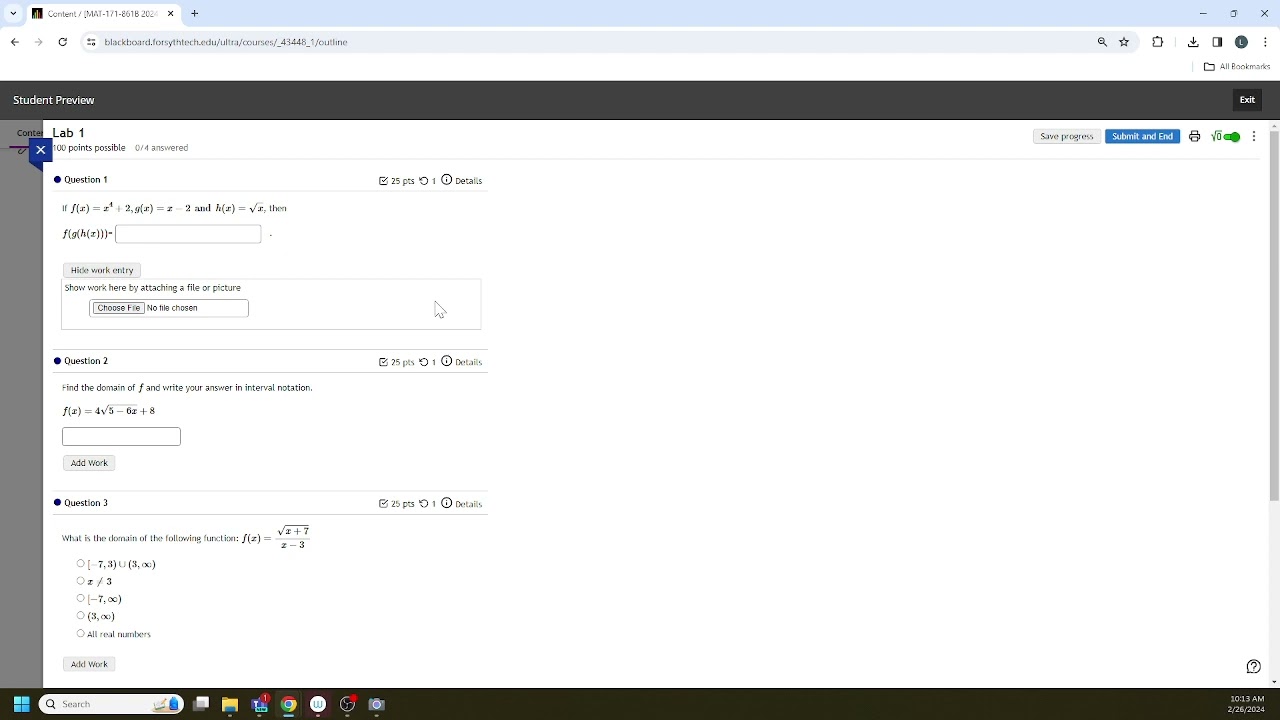Toggle the Chrome side panel icon
Screen dimensions: 1280x720
point(1217,42)
